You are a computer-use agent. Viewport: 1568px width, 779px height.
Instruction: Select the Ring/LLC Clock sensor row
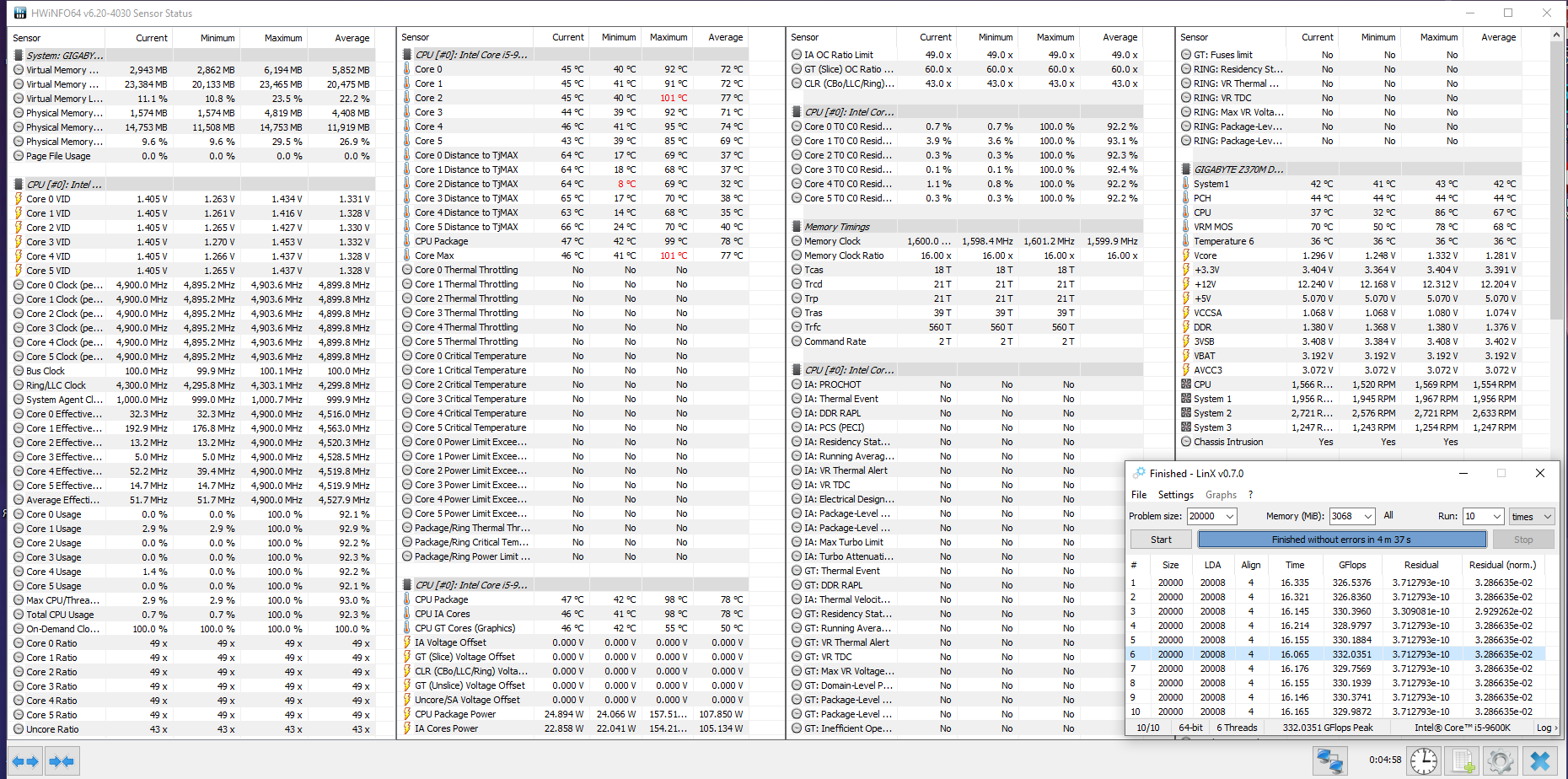pyautogui.click(x=192, y=385)
